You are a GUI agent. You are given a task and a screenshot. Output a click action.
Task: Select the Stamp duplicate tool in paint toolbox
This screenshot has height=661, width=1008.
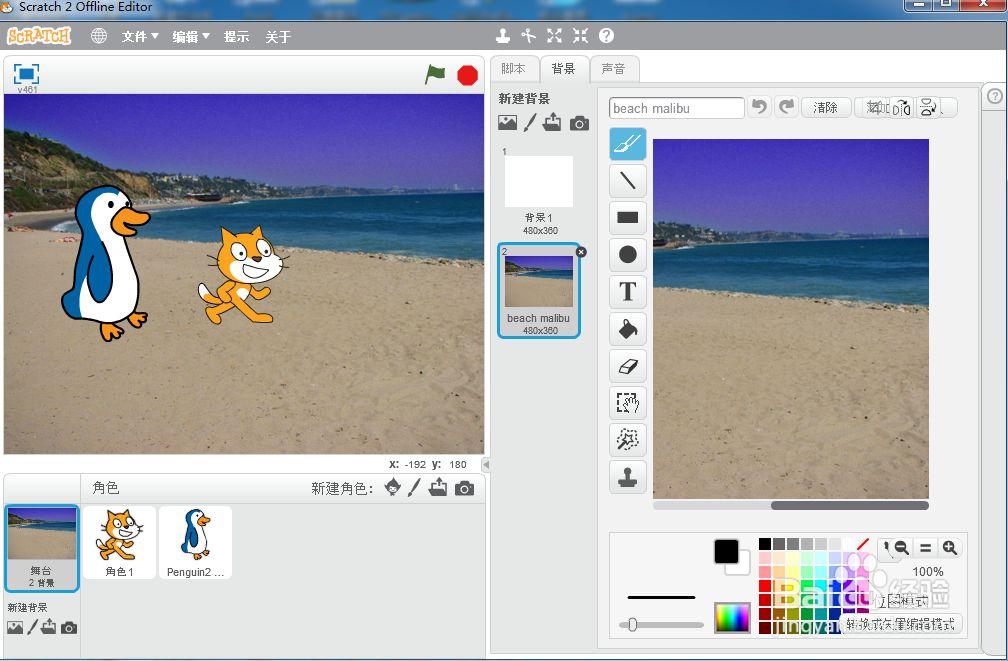point(627,477)
